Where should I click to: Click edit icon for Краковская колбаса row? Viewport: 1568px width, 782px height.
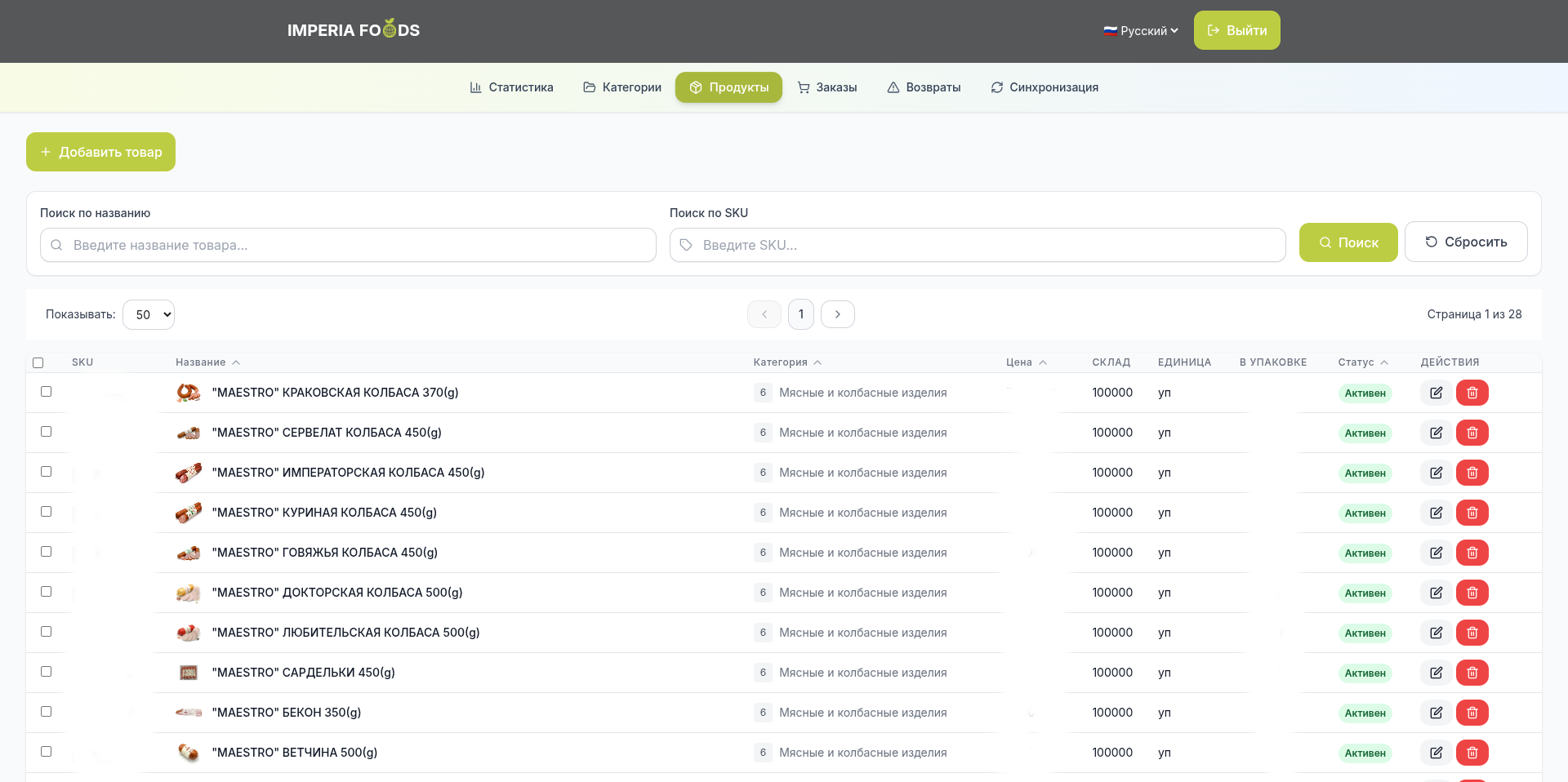(x=1436, y=393)
